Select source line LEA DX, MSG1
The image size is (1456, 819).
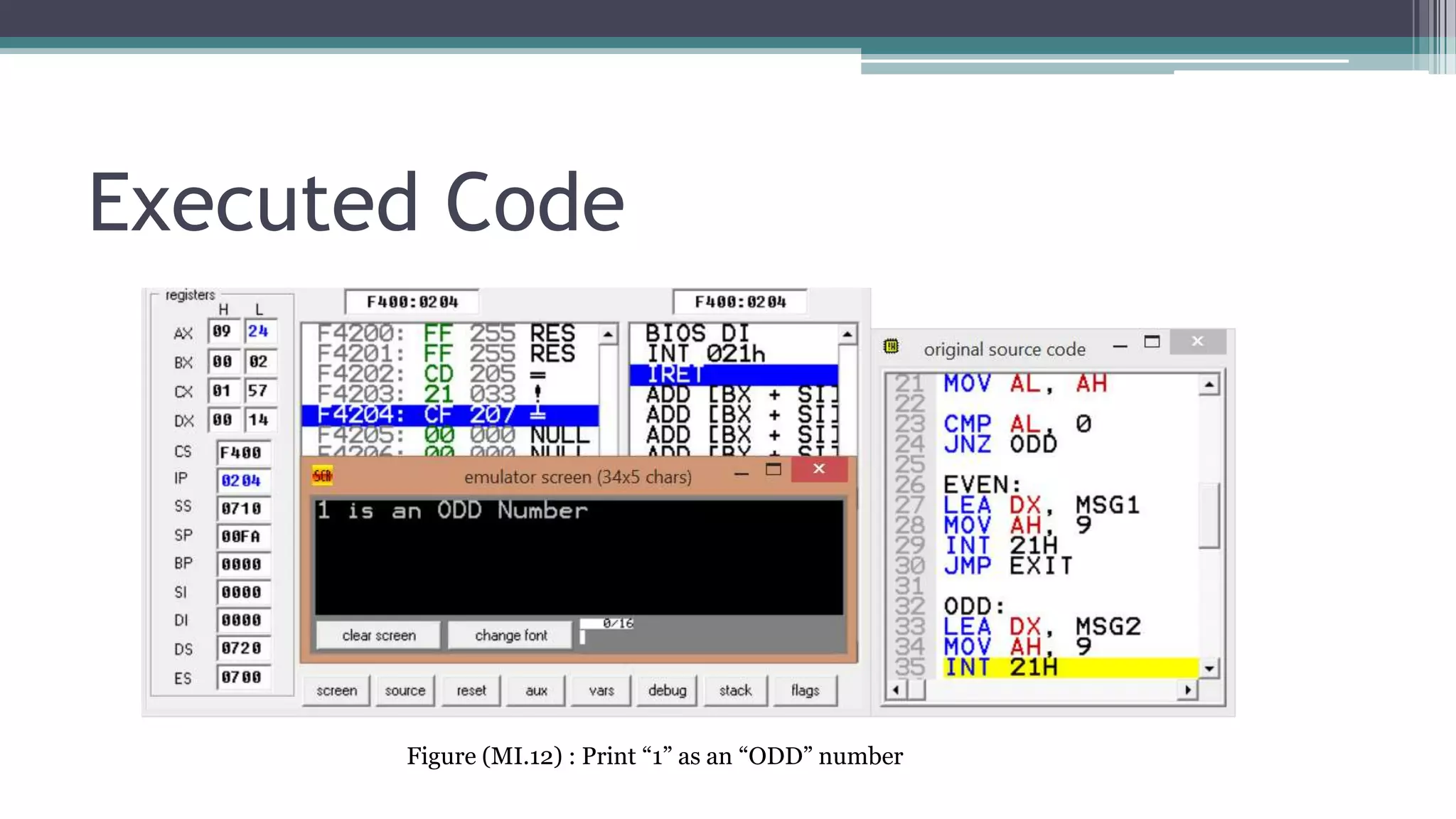coord(1042,505)
